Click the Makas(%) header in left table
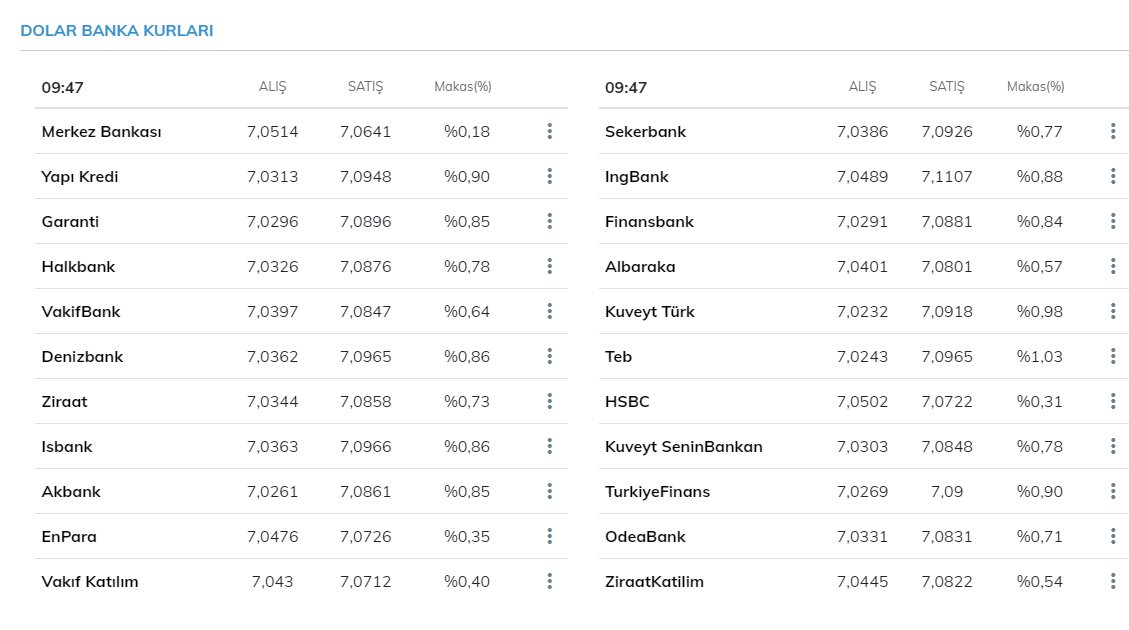This screenshot has height=630, width=1129. tap(463, 87)
